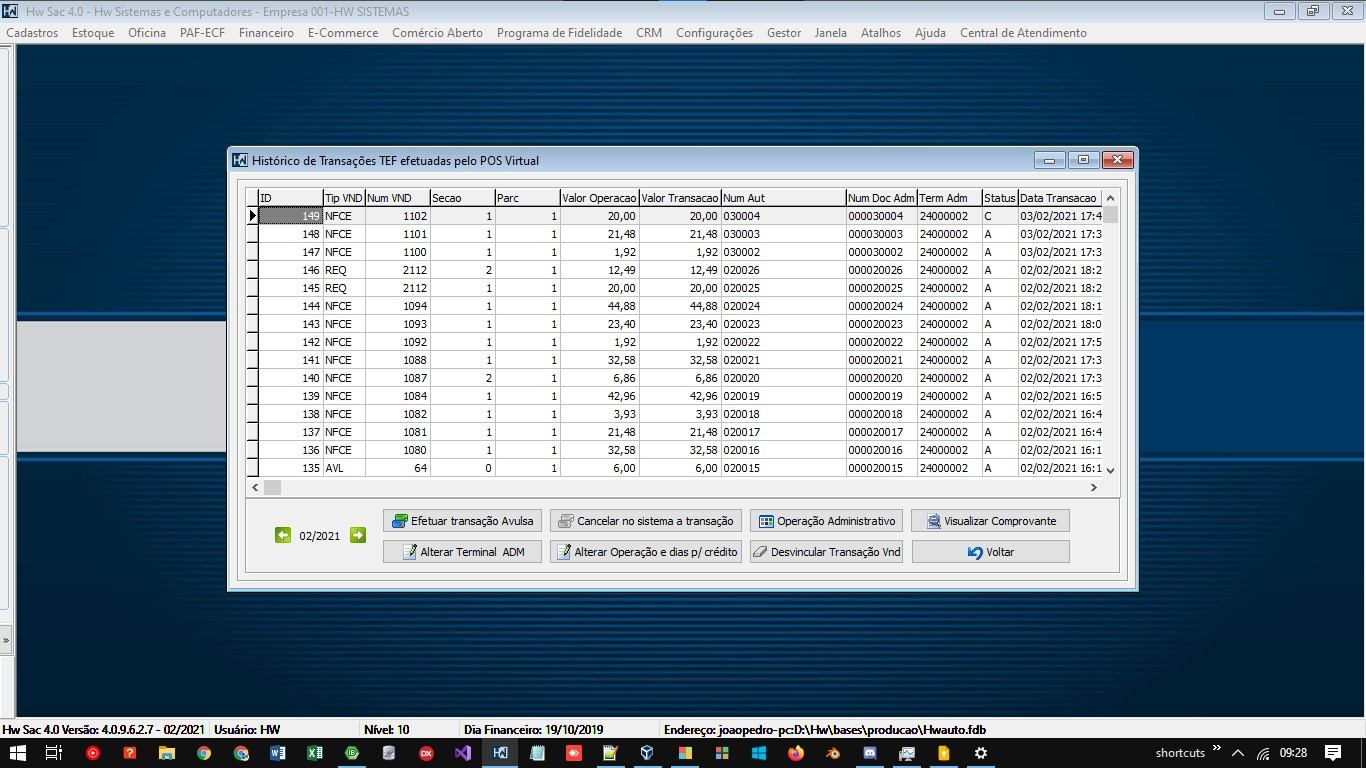Open the E-Commerce menu

(343, 33)
